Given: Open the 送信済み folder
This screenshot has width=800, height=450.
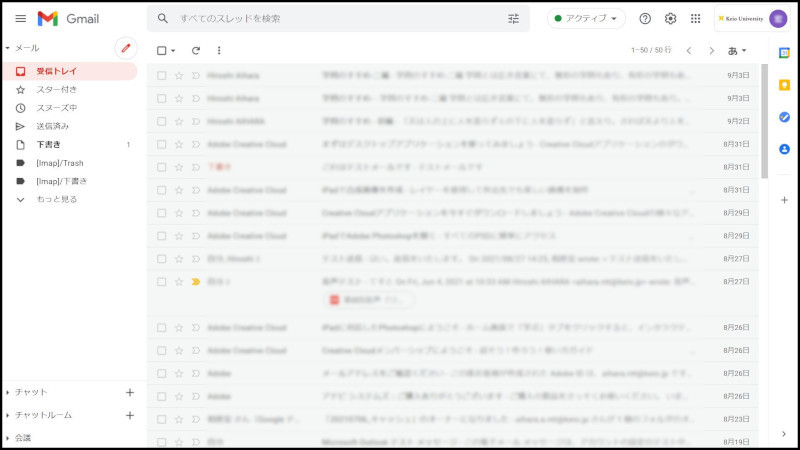Looking at the screenshot, I should click(52, 126).
